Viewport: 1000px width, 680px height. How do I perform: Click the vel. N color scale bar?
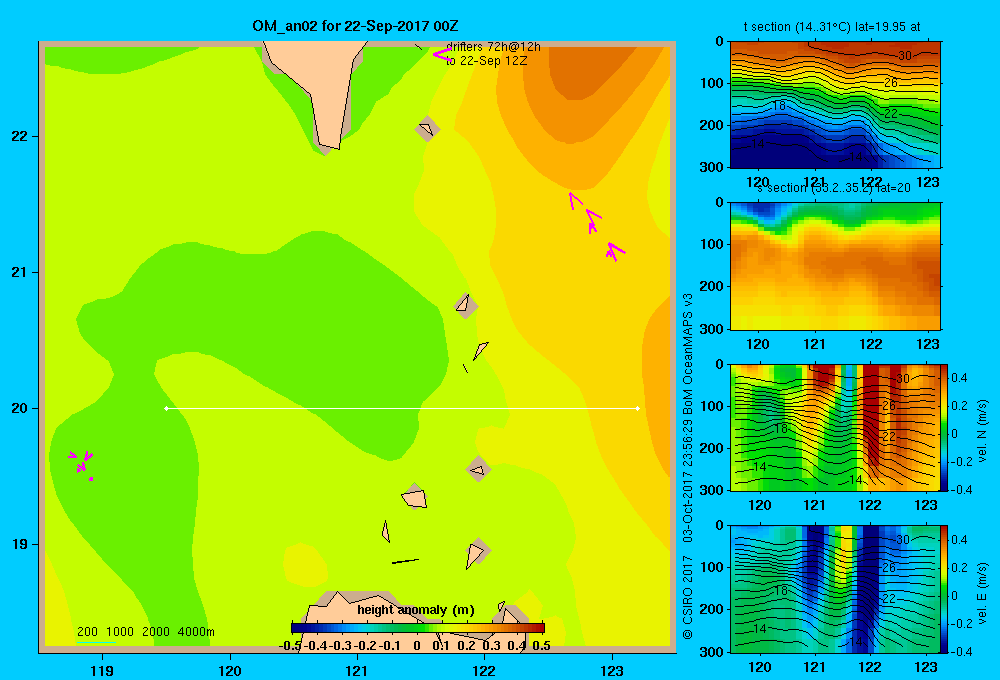coord(945,427)
